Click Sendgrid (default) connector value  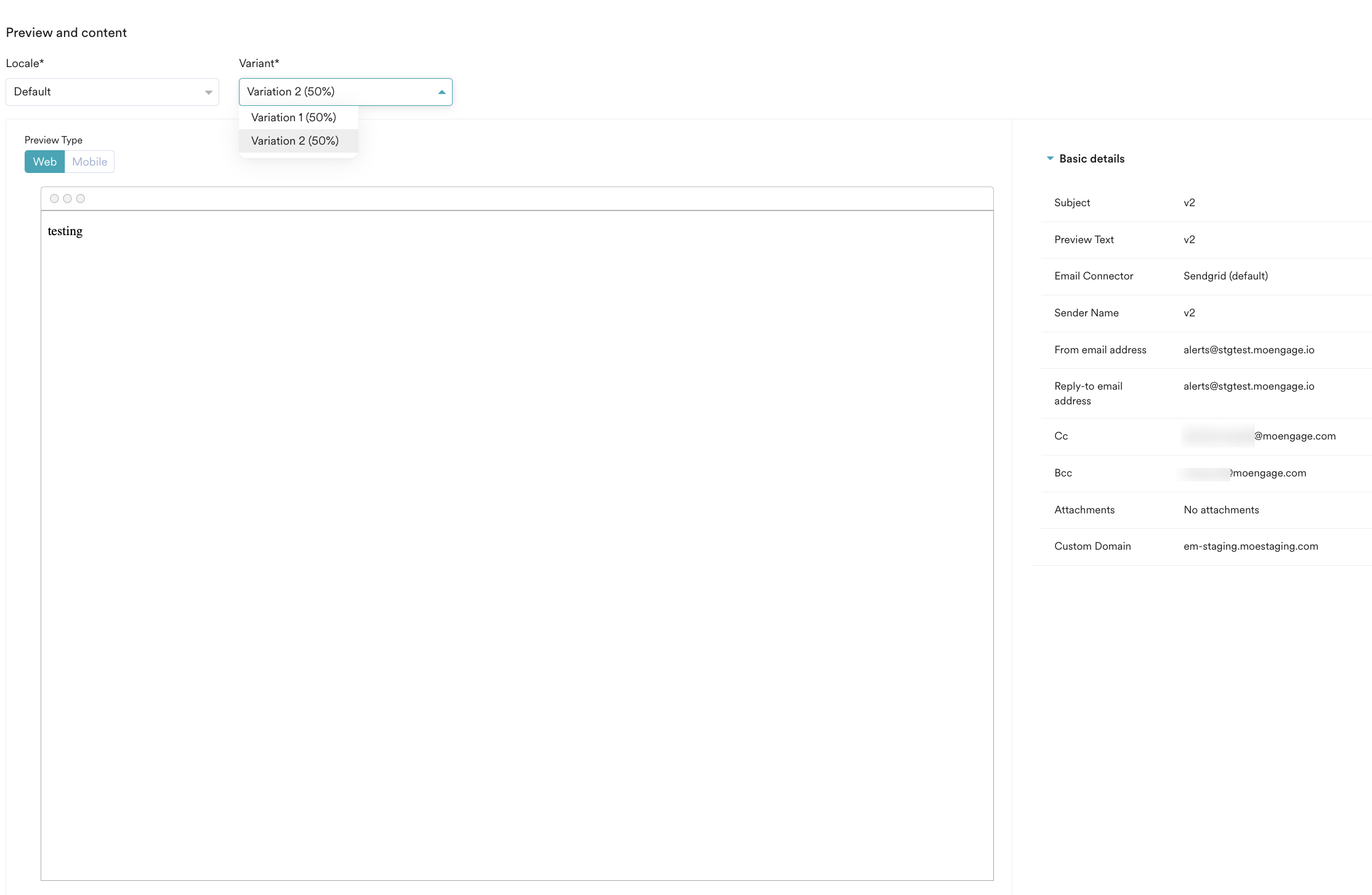pyautogui.click(x=1225, y=276)
